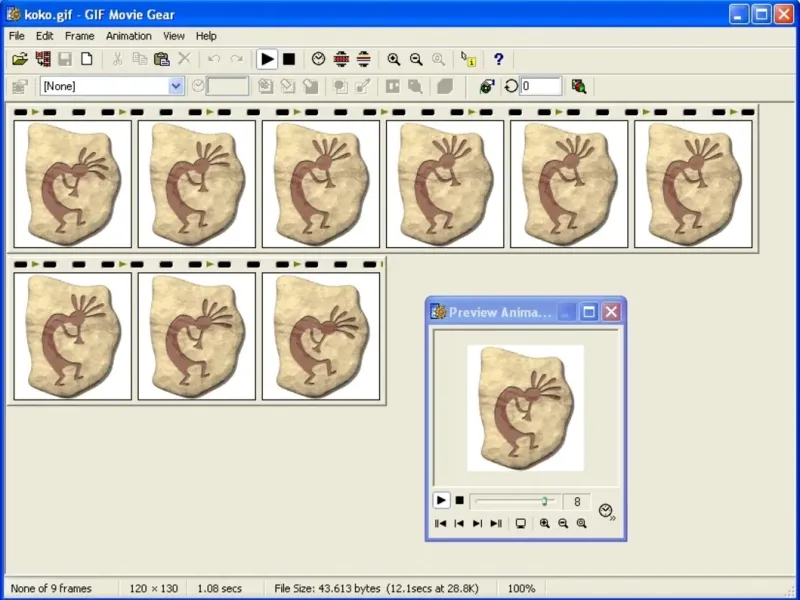Click the Stop animation square in main toolbar
The width and height of the screenshot is (800, 600).
[289, 60]
